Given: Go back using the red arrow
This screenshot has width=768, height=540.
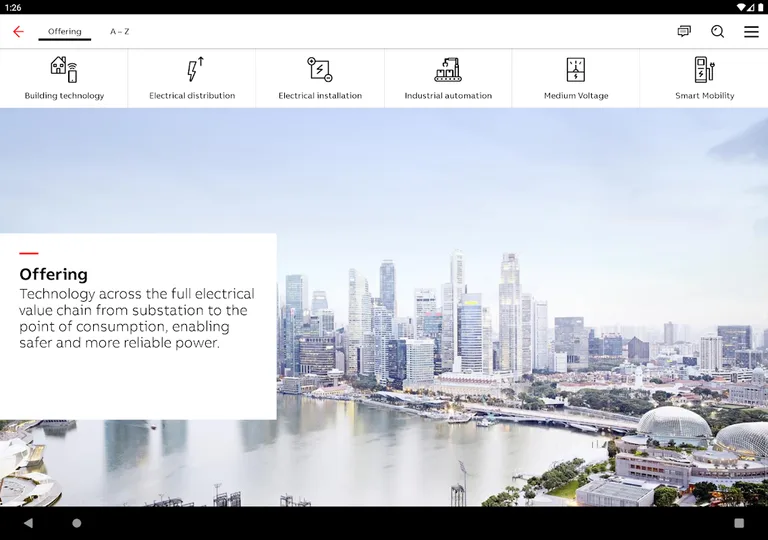Looking at the screenshot, I should coord(18,32).
